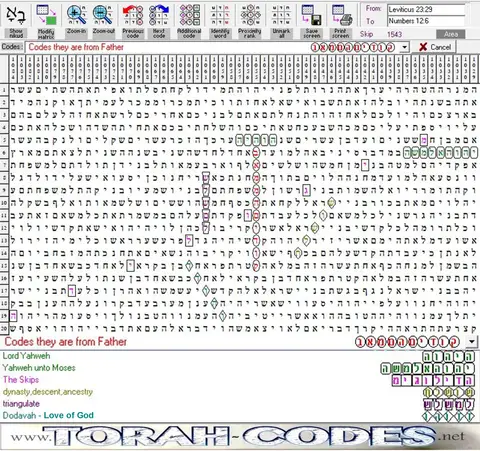The image size is (480, 451).
Task: Click row number 20 header
Action: [4, 328]
